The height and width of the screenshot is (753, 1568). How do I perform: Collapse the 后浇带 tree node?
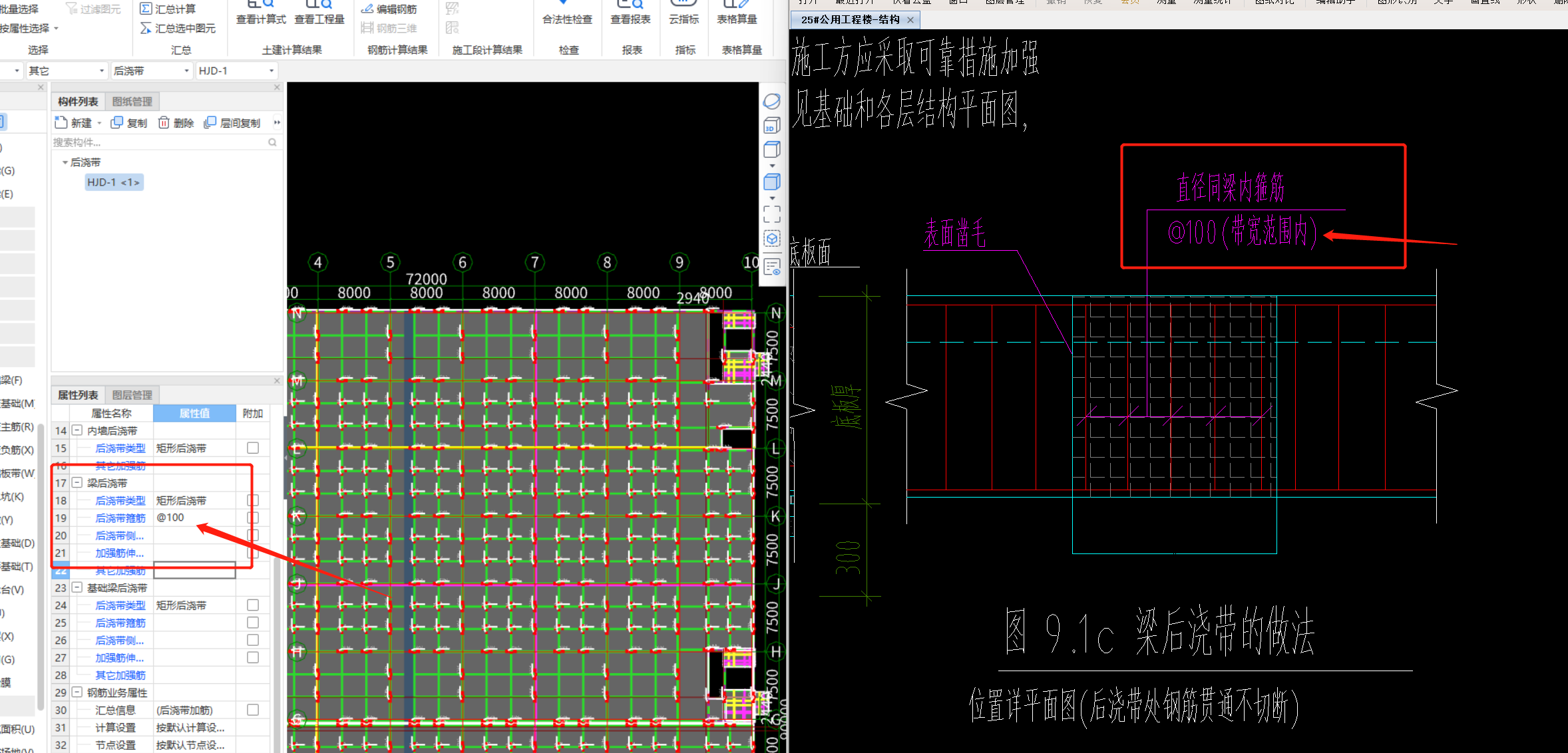pyautogui.click(x=65, y=162)
